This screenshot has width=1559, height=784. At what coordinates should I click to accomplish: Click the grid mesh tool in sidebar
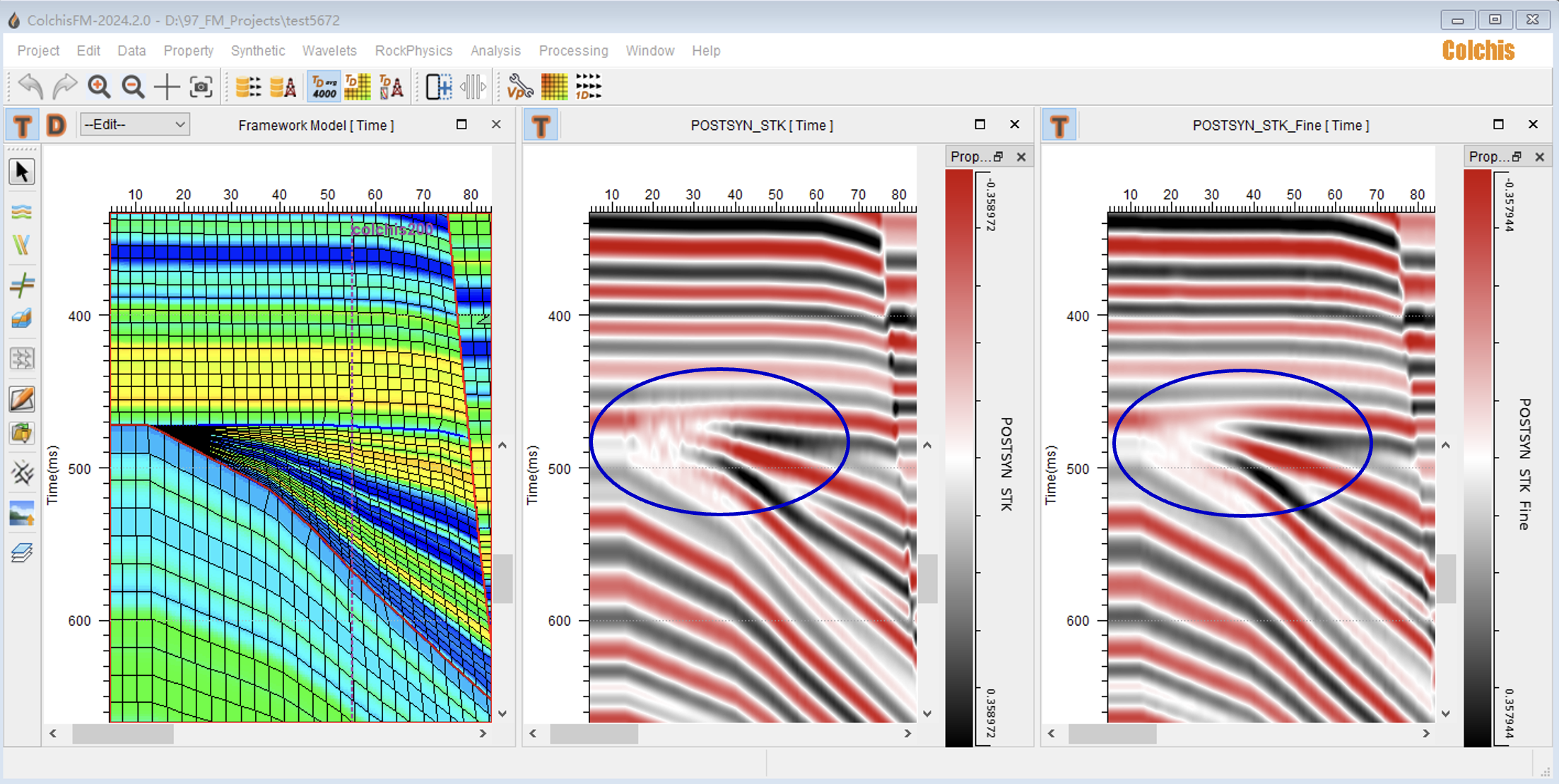[x=22, y=359]
